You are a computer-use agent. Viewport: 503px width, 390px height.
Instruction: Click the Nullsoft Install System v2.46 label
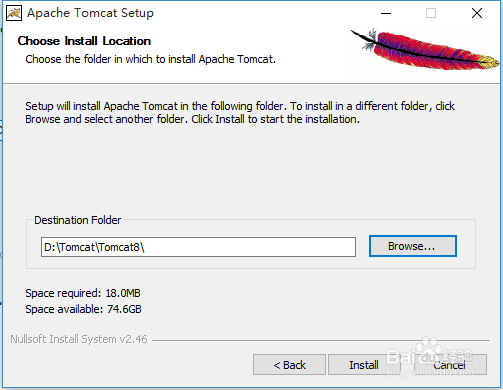click(x=79, y=339)
